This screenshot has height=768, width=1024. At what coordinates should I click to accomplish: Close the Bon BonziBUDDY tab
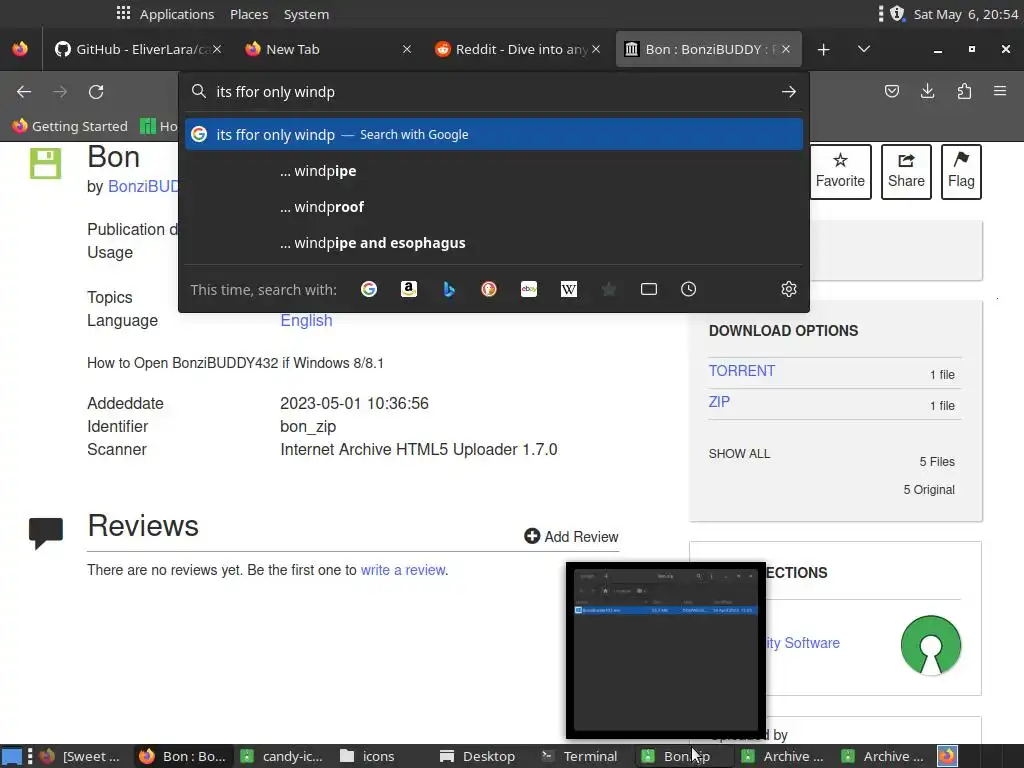786,50
